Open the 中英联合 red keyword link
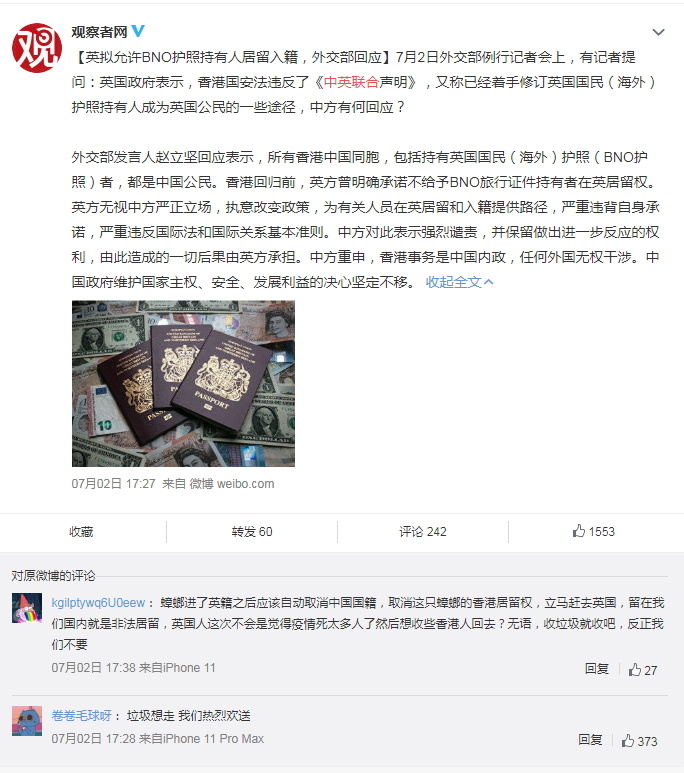Image resolution: width=684 pixels, height=773 pixels. pyautogui.click(x=351, y=82)
